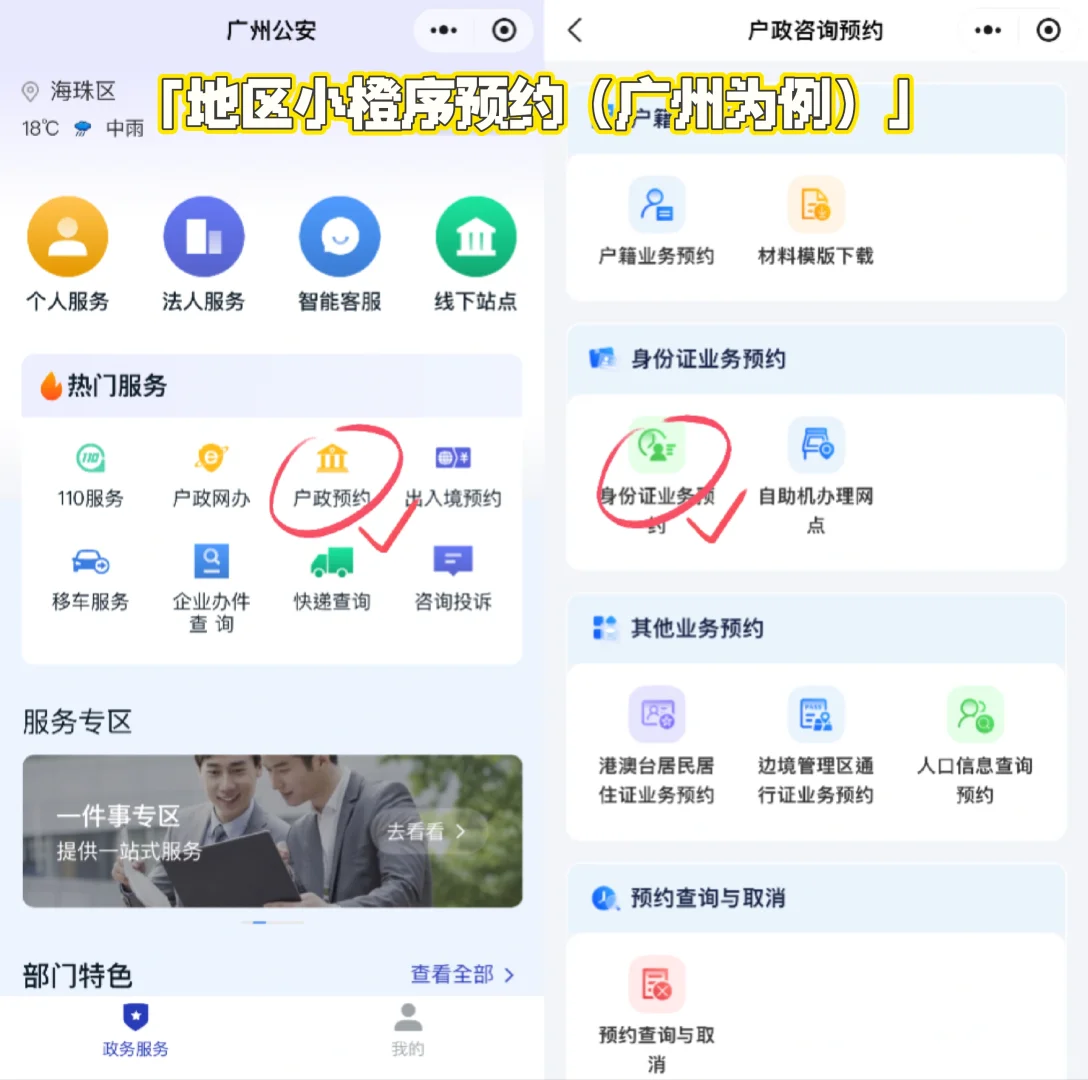Tap the 智能客服 chat icon
This screenshot has height=1080, width=1088.
point(339,237)
